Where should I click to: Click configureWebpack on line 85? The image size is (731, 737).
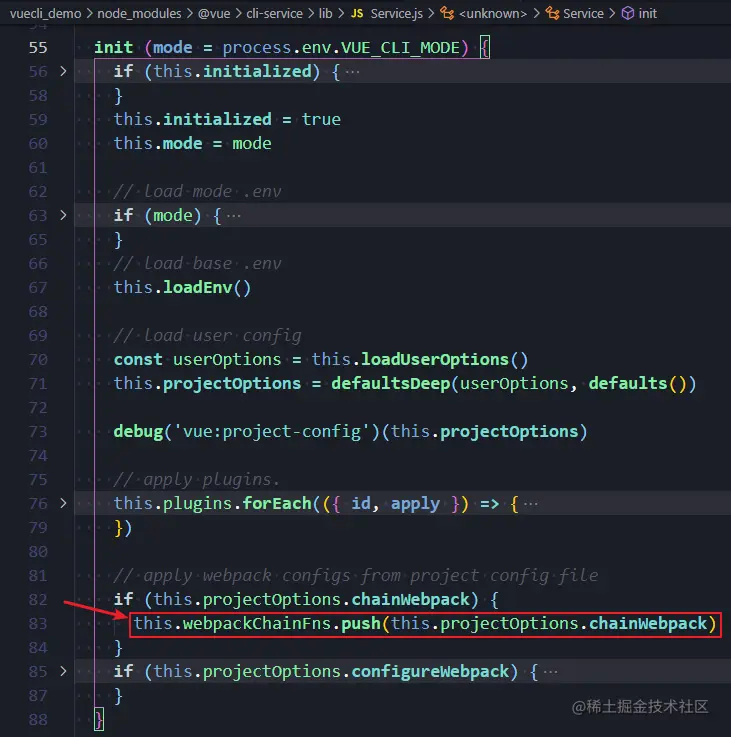[x=430, y=671]
